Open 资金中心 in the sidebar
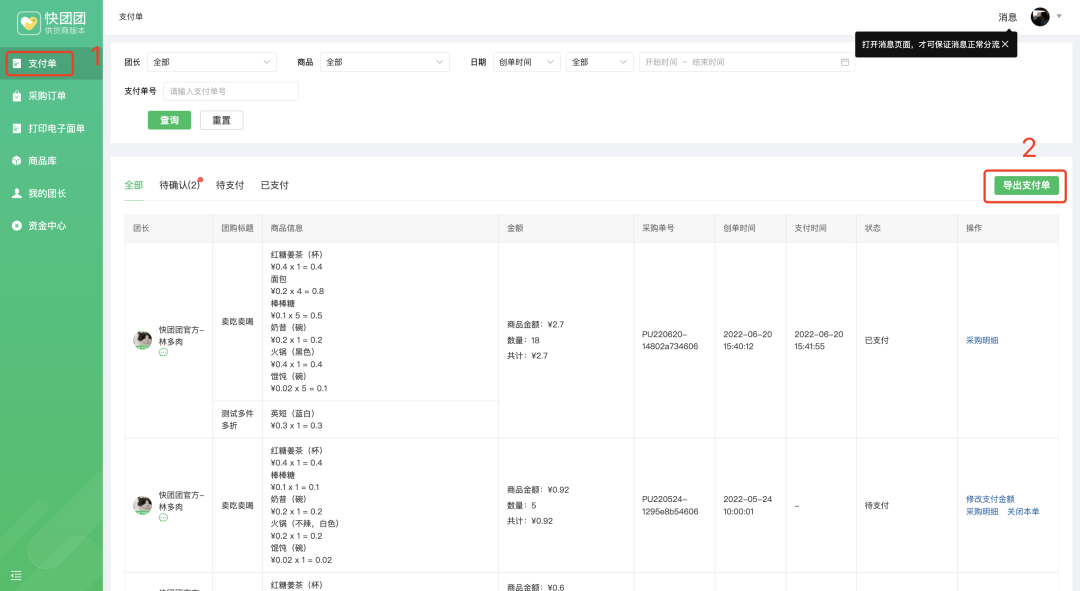The image size is (1080, 591). [x=17, y=226]
